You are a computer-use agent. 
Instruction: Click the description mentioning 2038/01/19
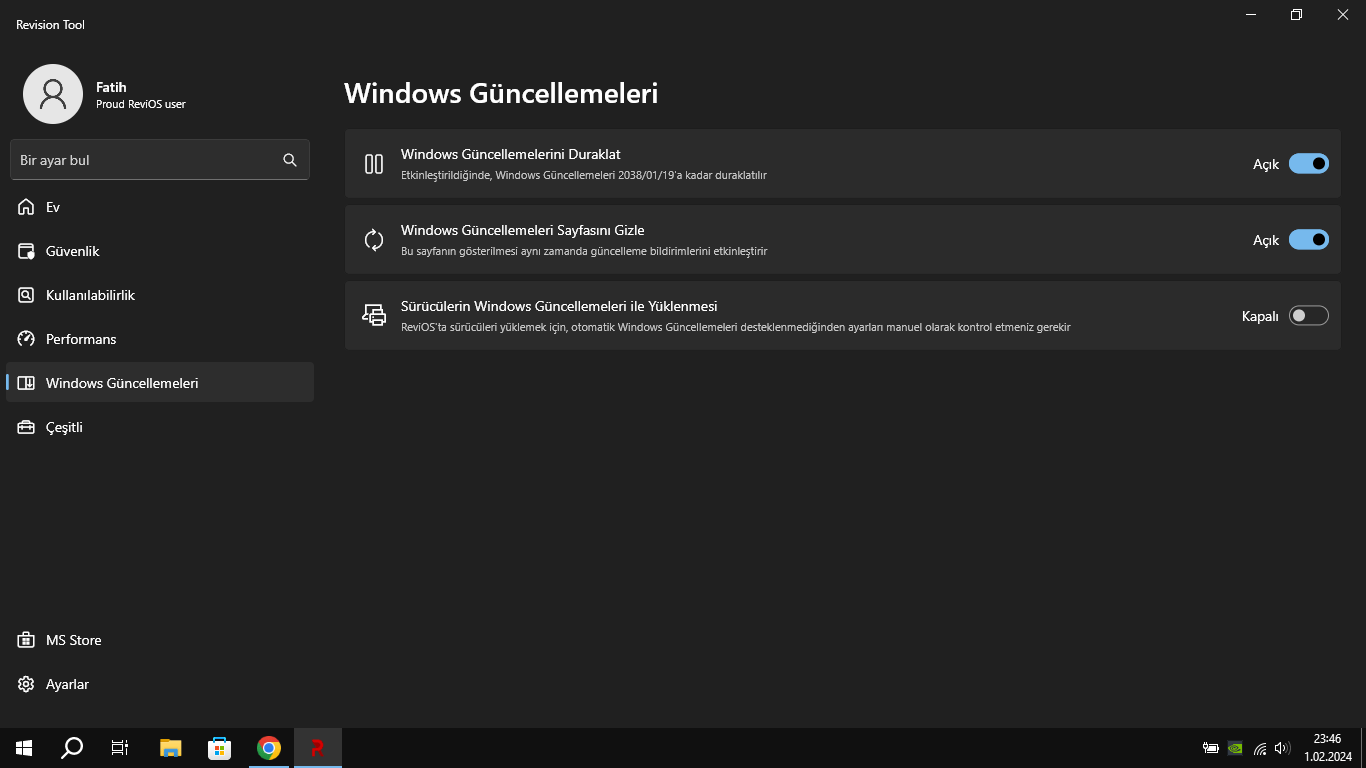[x=584, y=175]
